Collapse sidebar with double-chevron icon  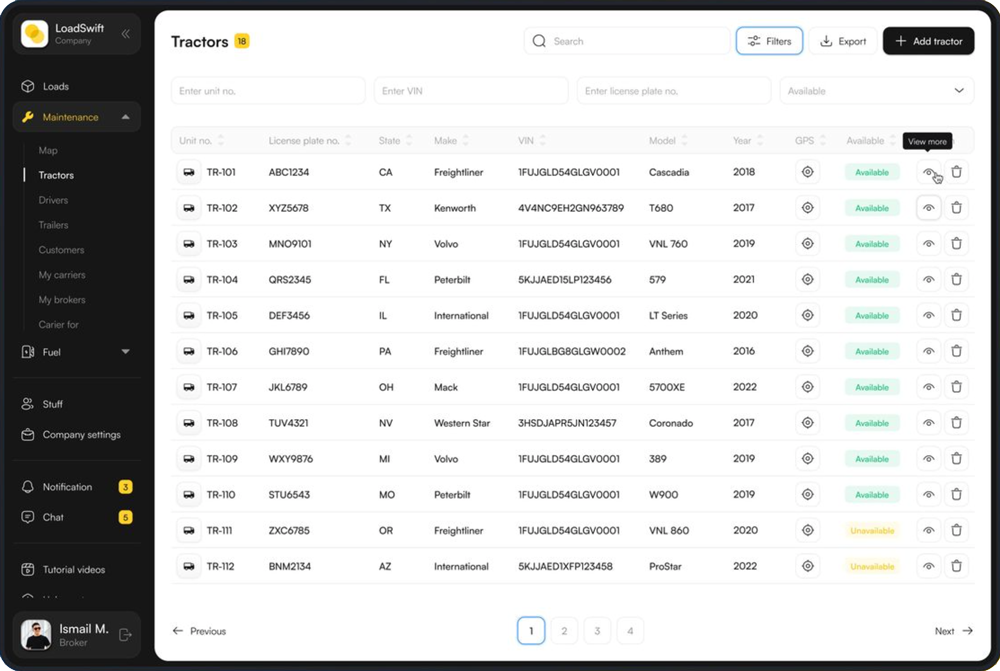coord(126,34)
